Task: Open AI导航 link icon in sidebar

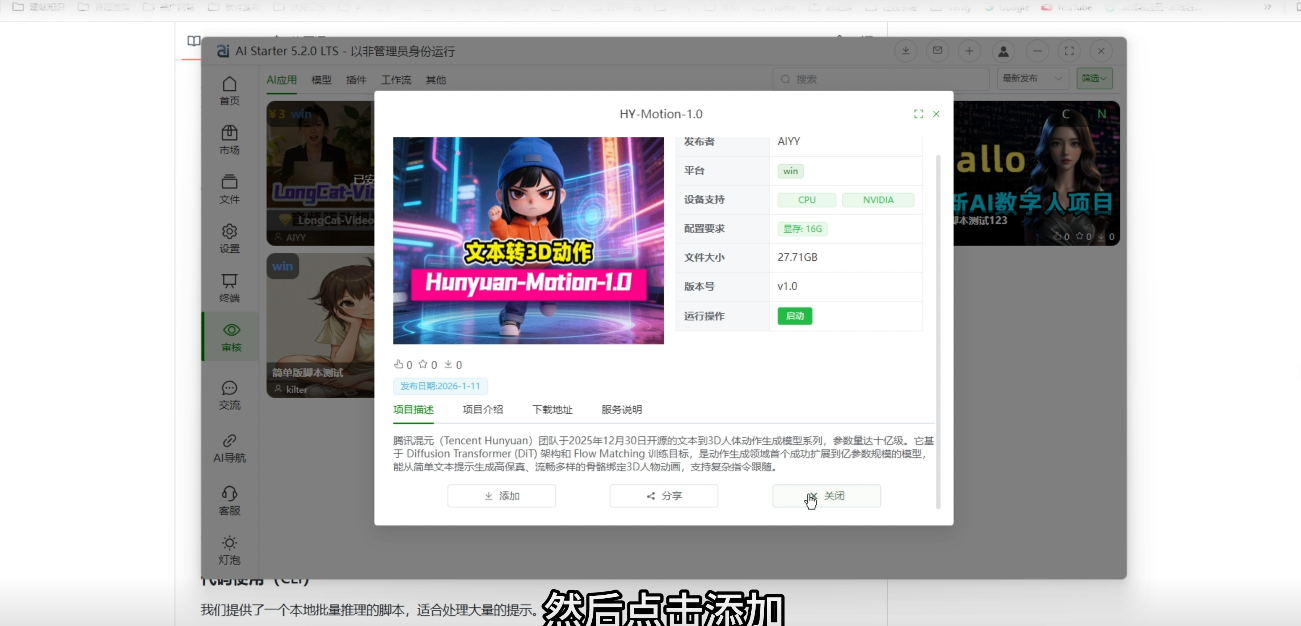Action: pyautogui.click(x=230, y=447)
